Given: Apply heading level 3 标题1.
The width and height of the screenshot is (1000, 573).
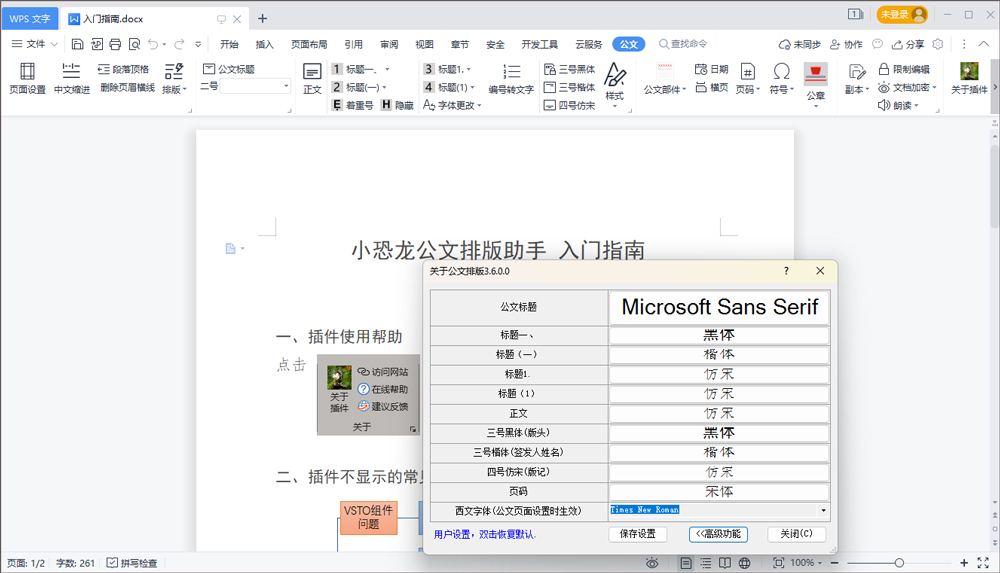Looking at the screenshot, I should pyautogui.click(x=448, y=69).
